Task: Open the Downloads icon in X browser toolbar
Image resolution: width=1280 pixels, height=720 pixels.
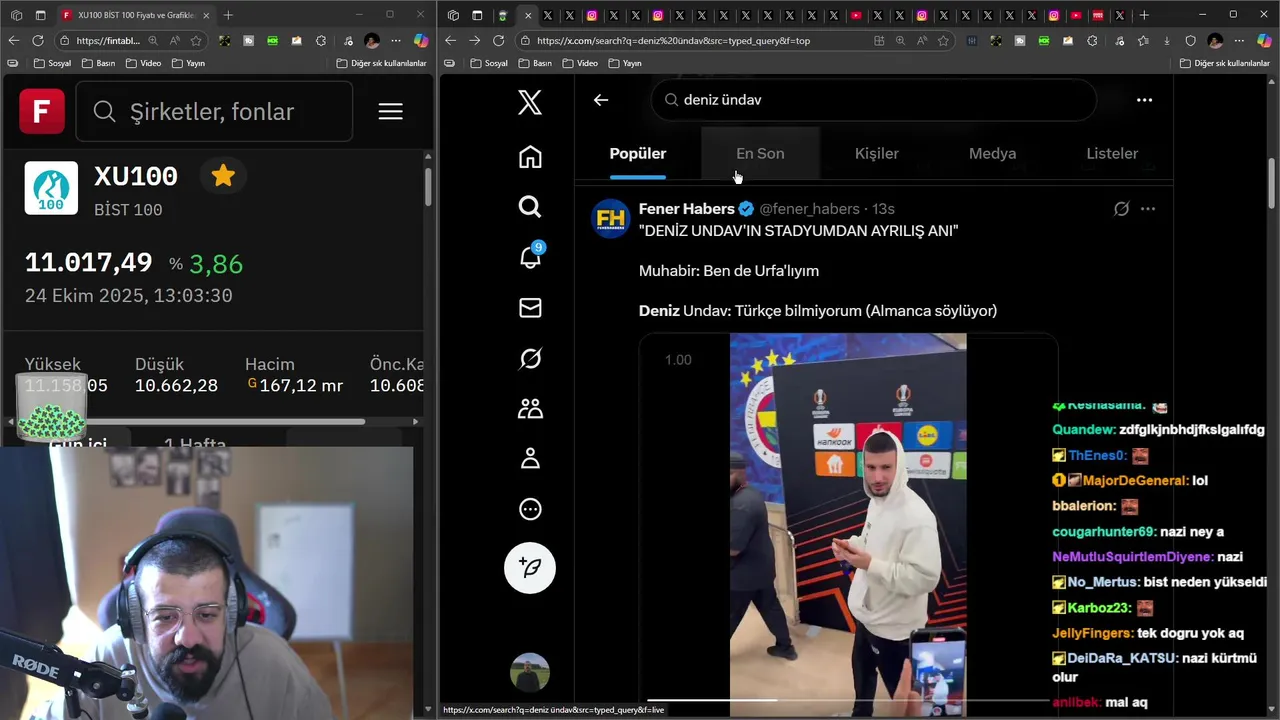Action: click(1166, 41)
